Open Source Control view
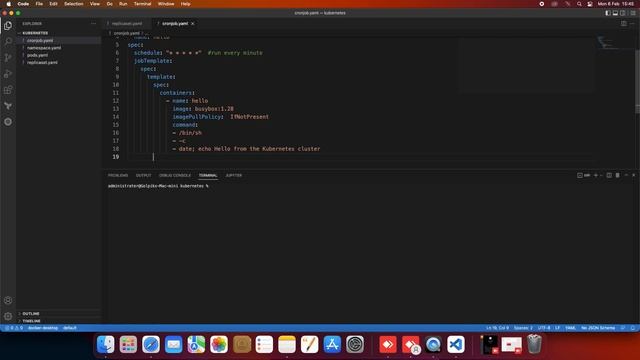 8,58
